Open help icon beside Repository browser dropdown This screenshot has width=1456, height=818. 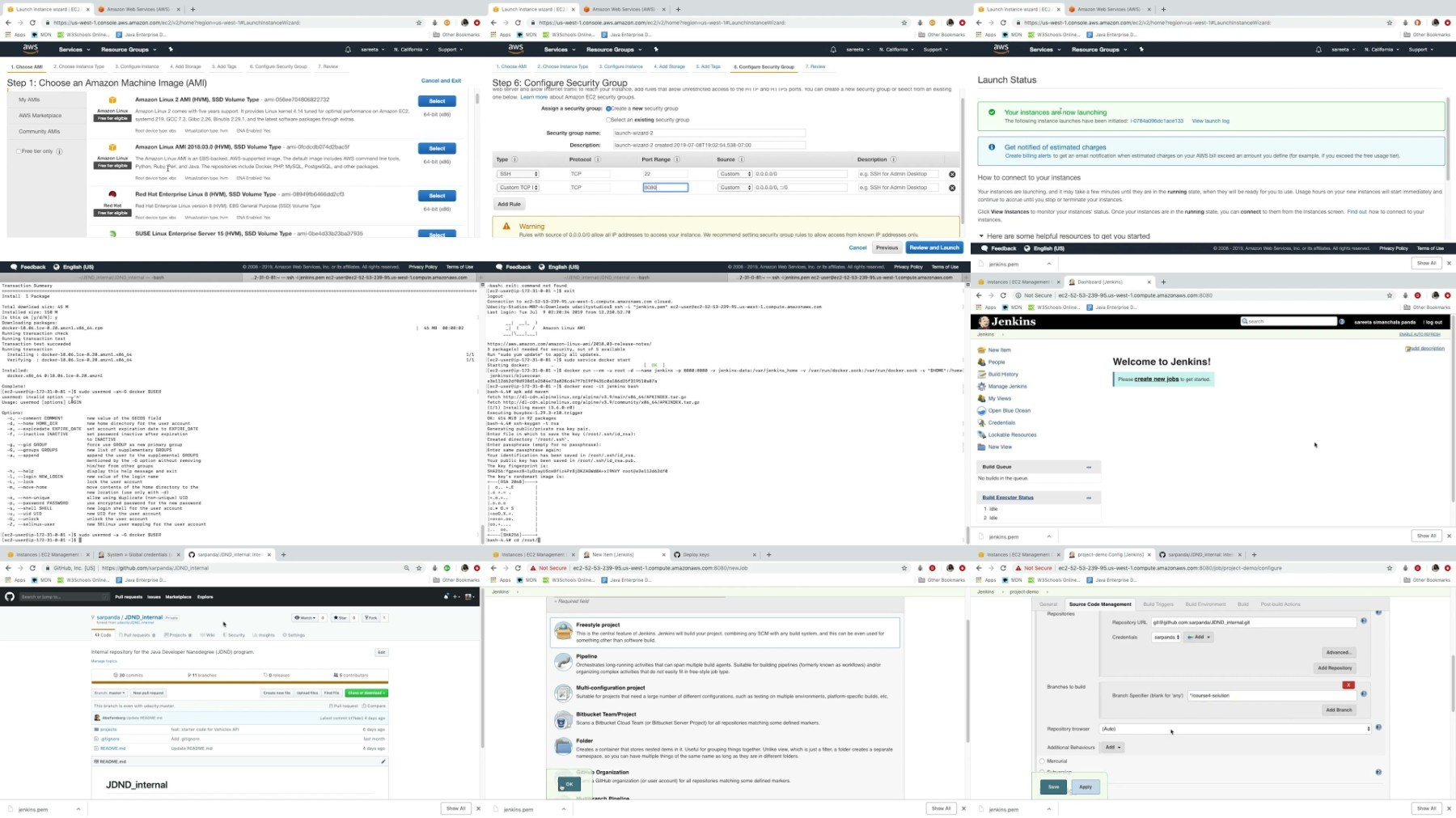[1378, 727]
